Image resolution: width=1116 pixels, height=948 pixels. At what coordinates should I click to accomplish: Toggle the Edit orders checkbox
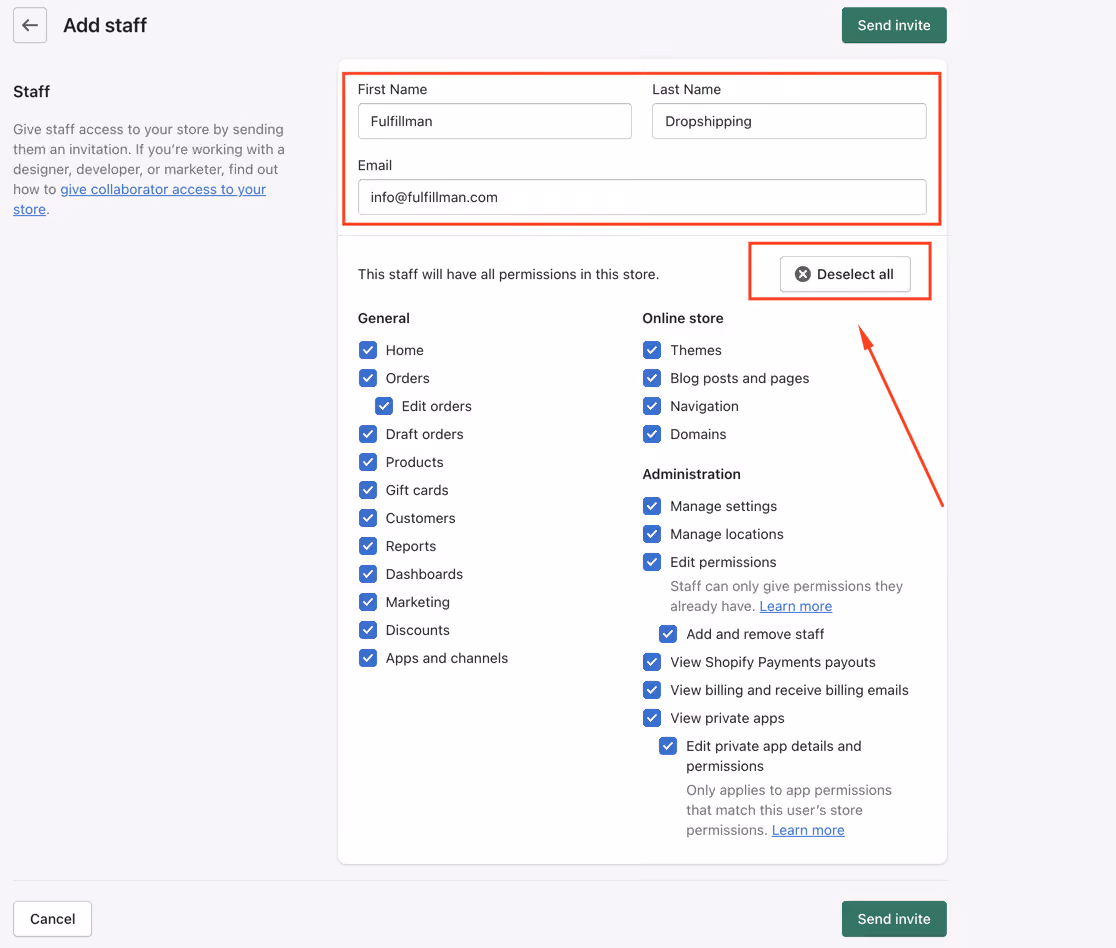click(384, 406)
